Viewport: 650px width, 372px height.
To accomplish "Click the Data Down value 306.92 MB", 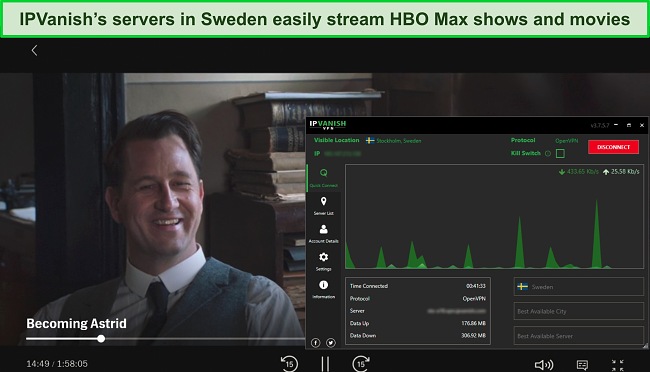I will (x=473, y=336).
